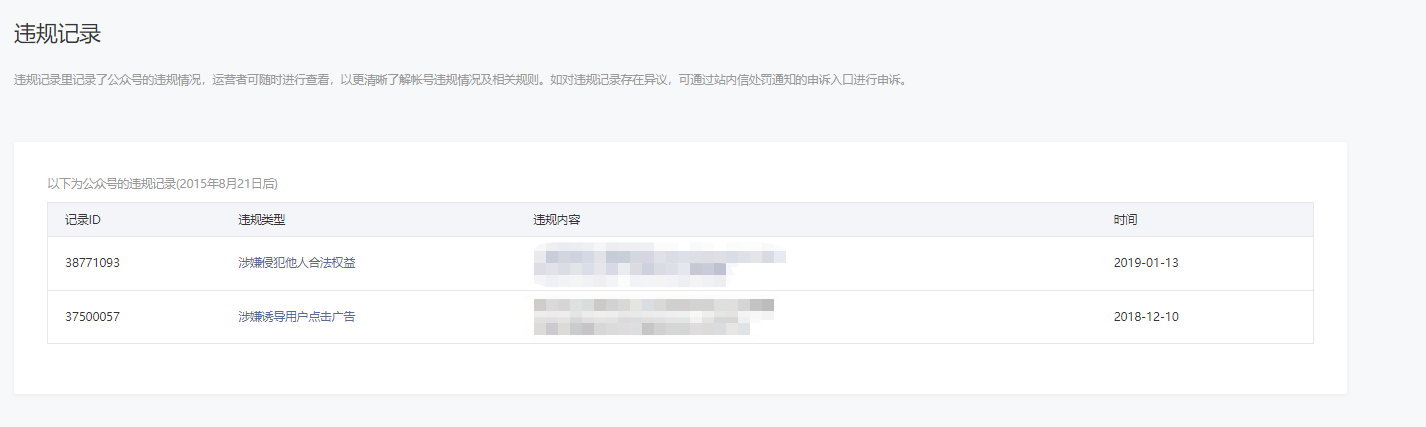Click second blurred content line of record 37500057
The image size is (1426, 427).
point(641,326)
